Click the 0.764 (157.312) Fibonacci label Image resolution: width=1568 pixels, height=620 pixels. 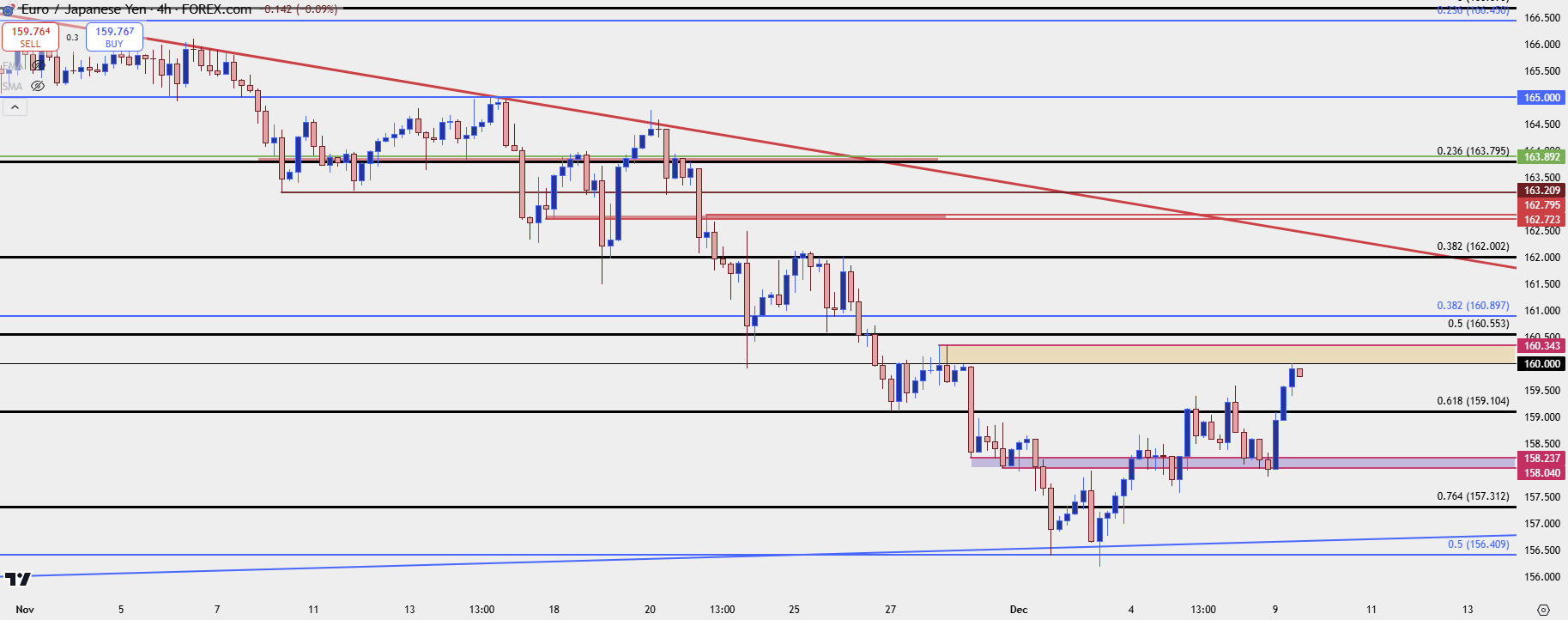[x=1473, y=496]
